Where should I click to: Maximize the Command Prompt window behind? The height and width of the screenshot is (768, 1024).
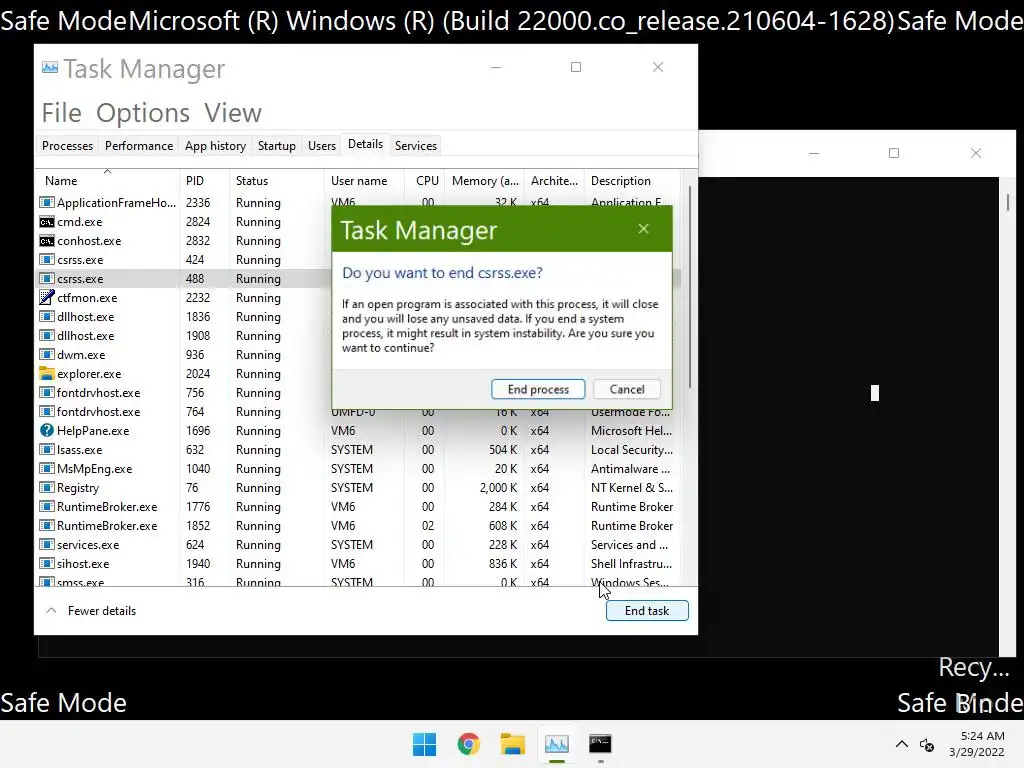click(894, 153)
